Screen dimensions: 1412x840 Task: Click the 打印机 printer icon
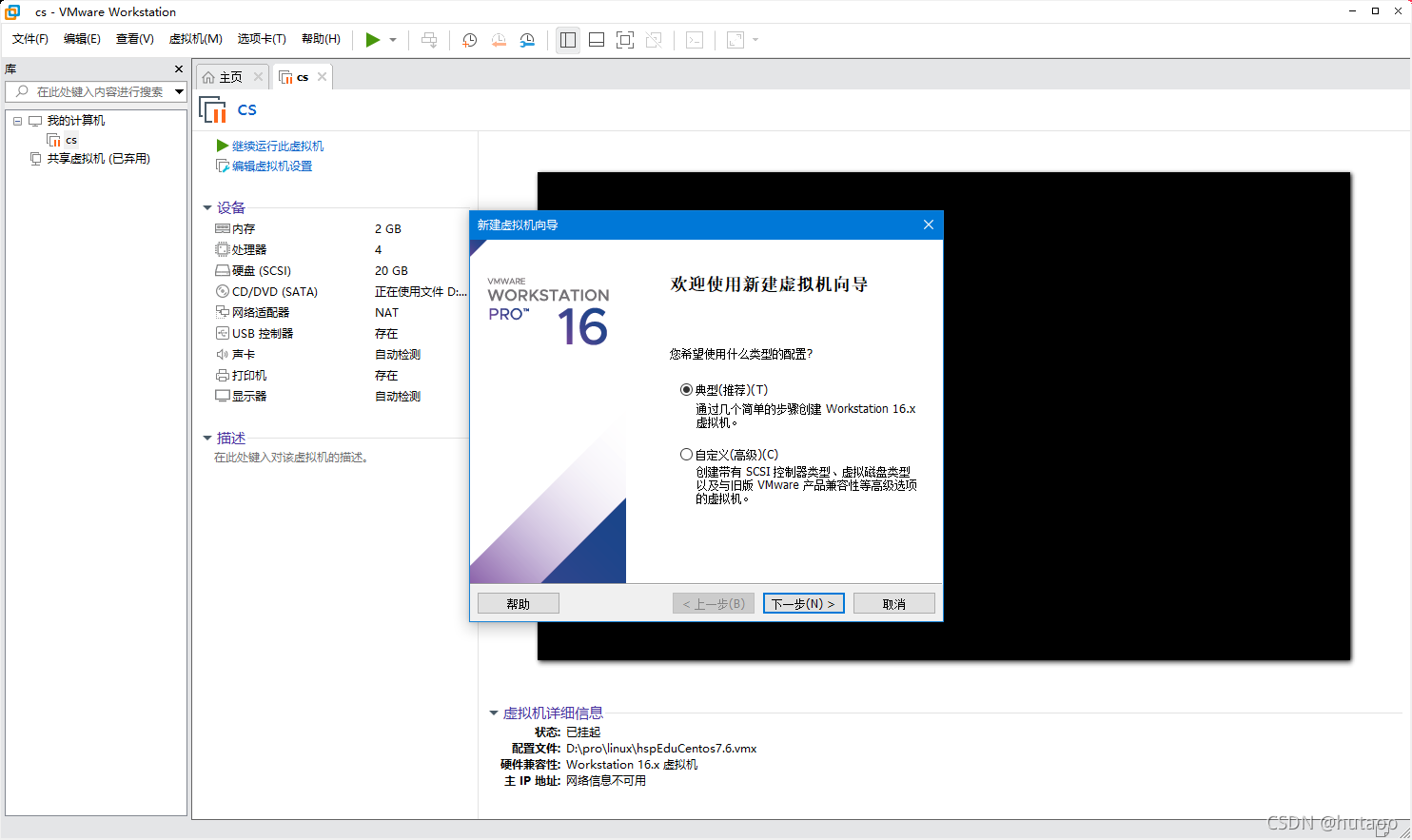223,375
